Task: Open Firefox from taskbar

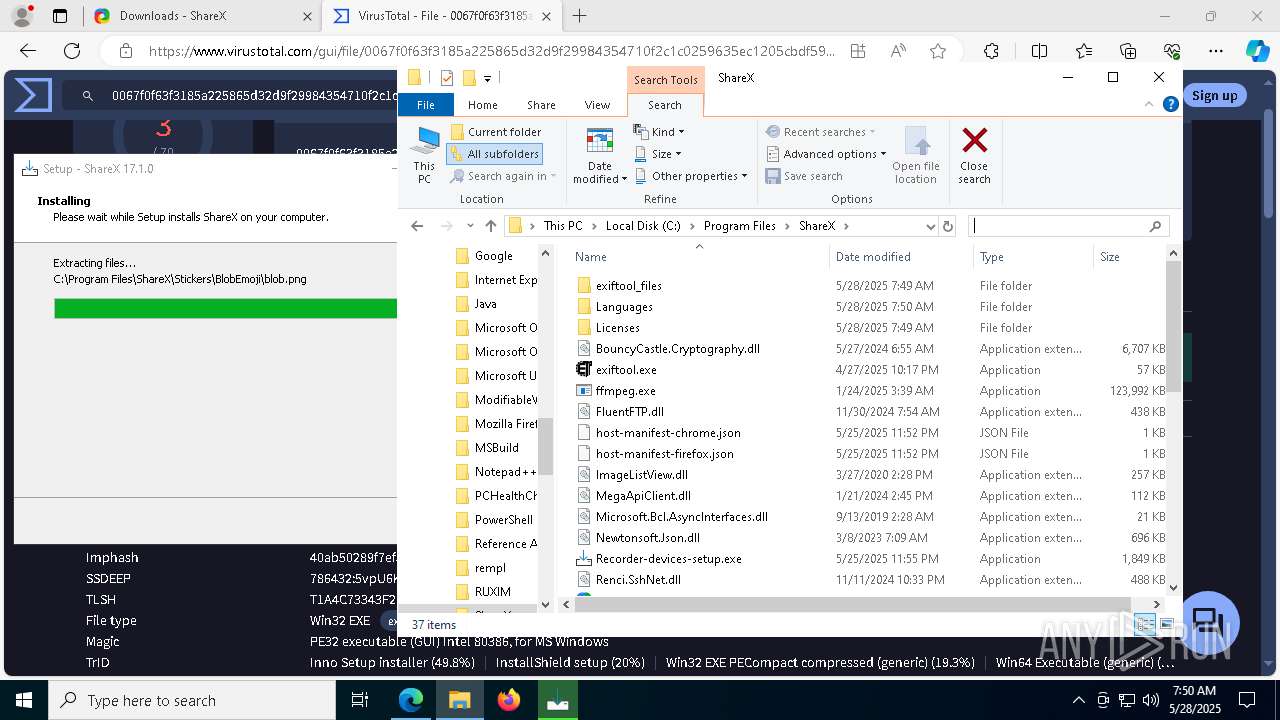Action: 509,701
